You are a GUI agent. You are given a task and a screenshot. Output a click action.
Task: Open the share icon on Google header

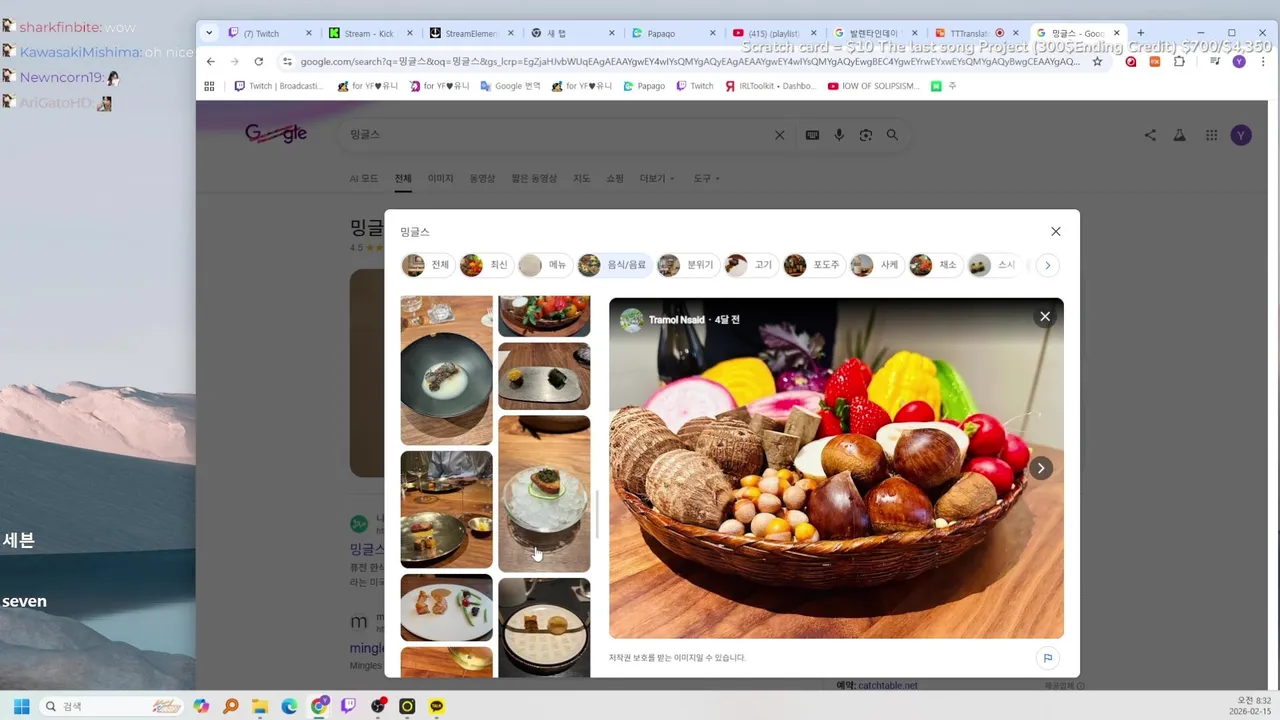[1150, 135]
